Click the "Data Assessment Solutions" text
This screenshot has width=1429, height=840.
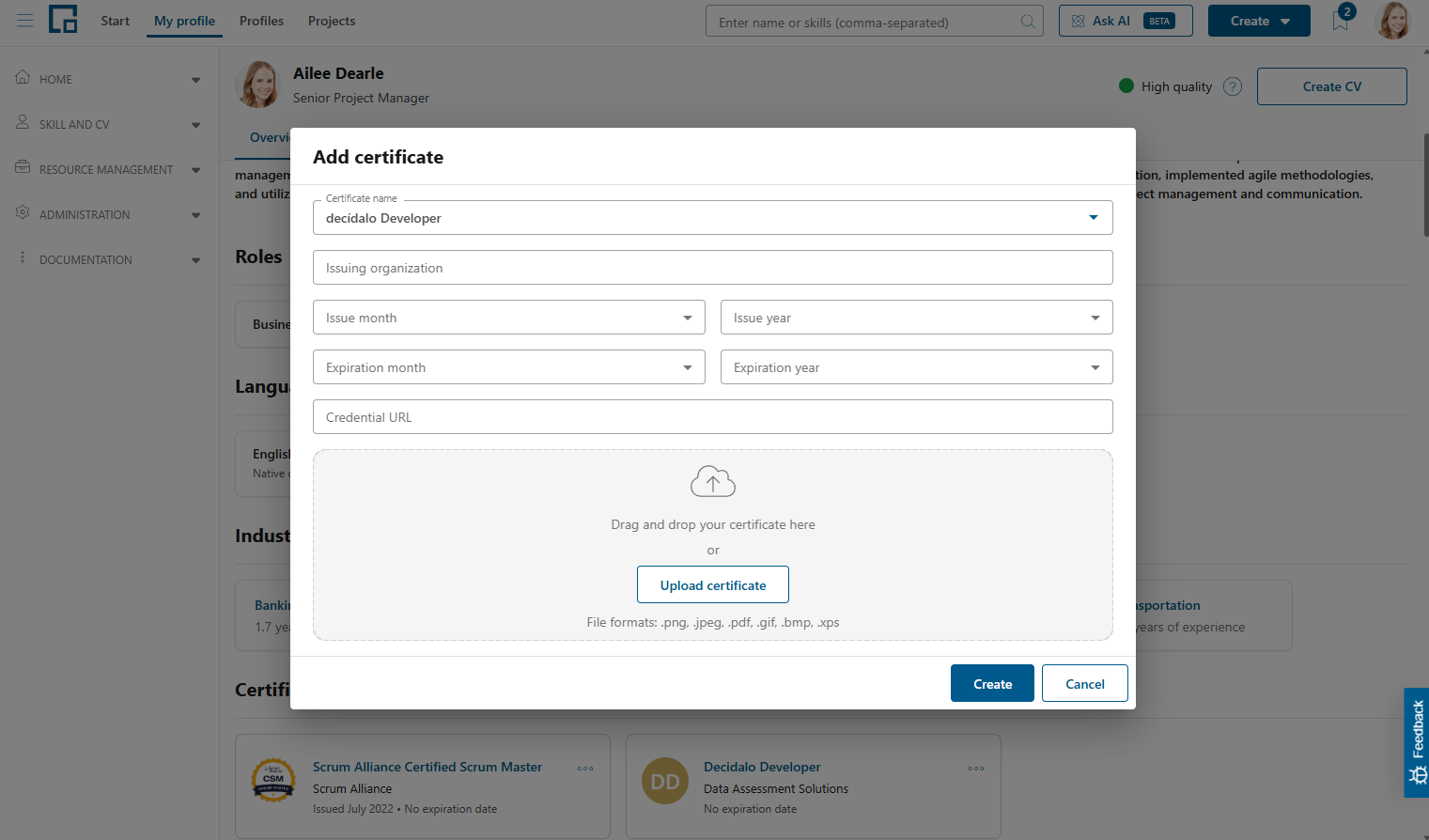point(776,789)
